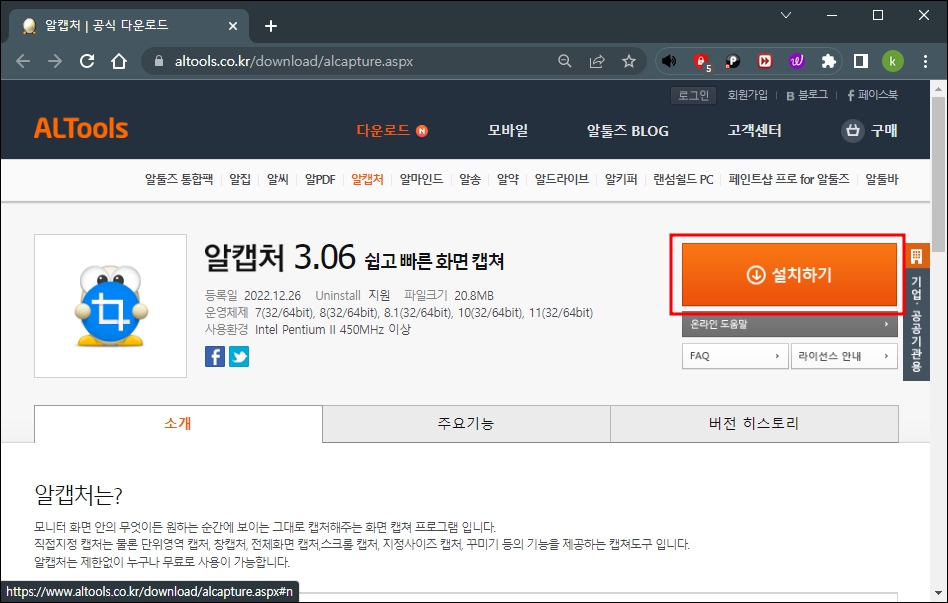Image resolution: width=948 pixels, height=603 pixels.
Task: Share the page via the Facebook icon
Action: (x=214, y=355)
